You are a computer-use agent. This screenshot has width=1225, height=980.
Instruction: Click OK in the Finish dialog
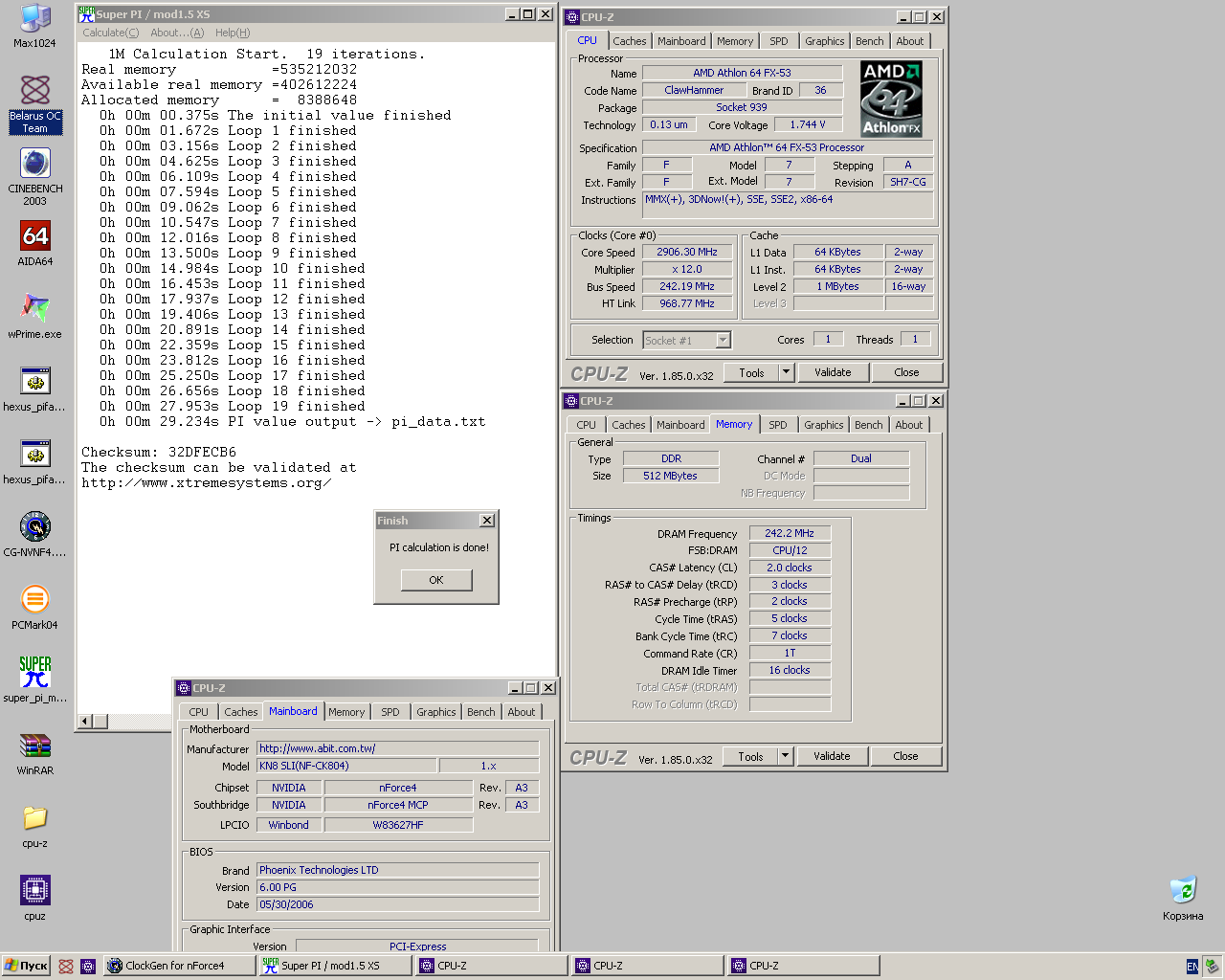(436, 580)
